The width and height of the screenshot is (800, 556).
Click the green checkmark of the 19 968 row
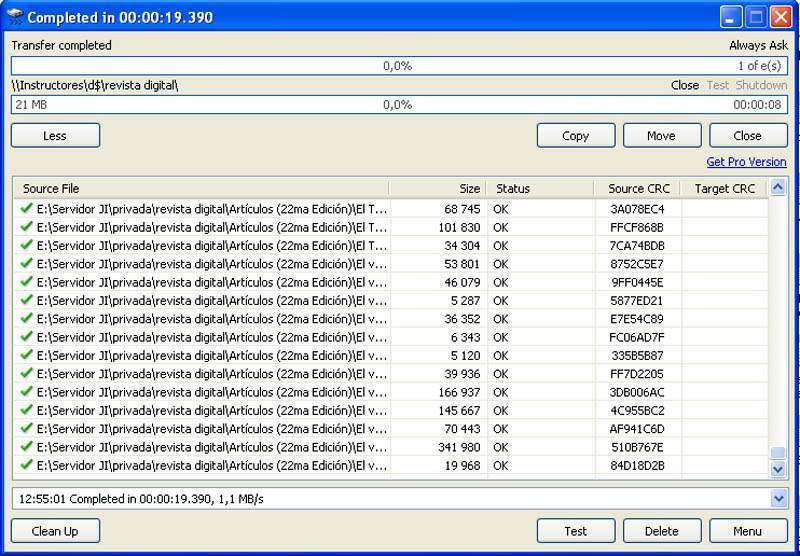click(27, 465)
